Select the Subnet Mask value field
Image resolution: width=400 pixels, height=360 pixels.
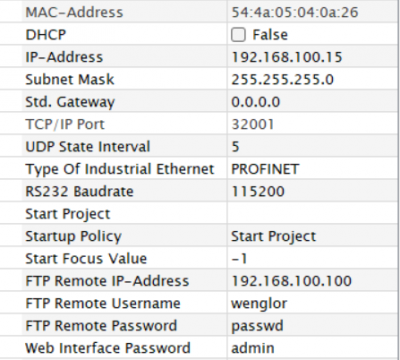pos(313,79)
